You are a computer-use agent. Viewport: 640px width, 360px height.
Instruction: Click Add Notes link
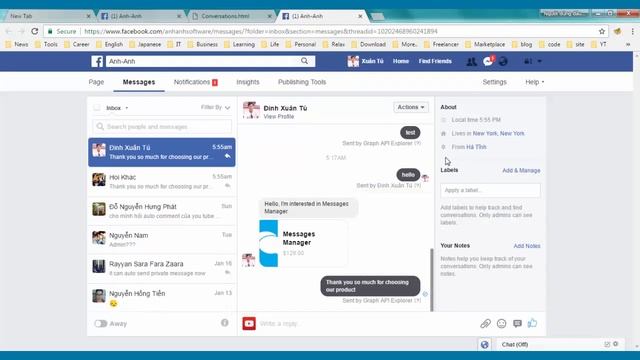click(527, 246)
